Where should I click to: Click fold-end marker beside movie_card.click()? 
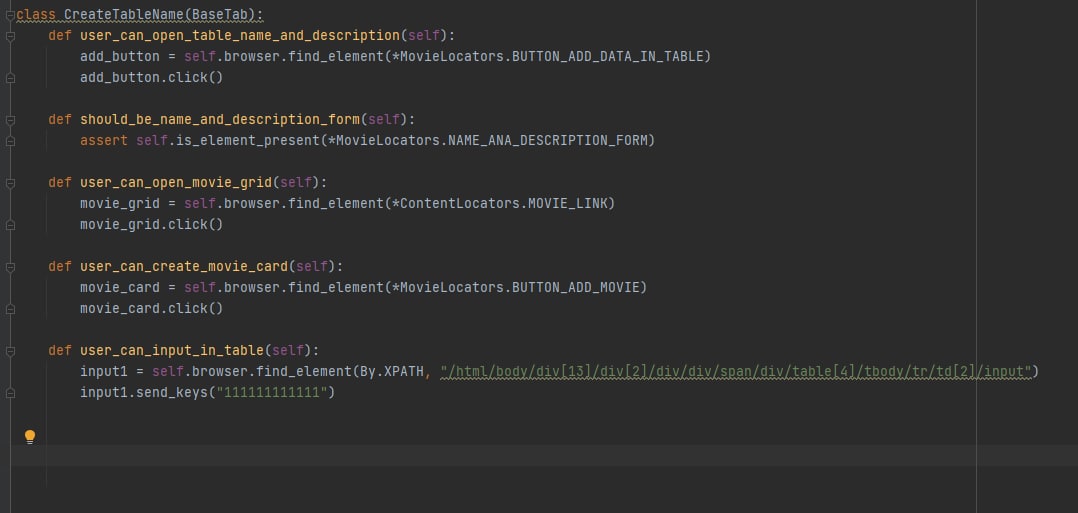click(x=10, y=309)
